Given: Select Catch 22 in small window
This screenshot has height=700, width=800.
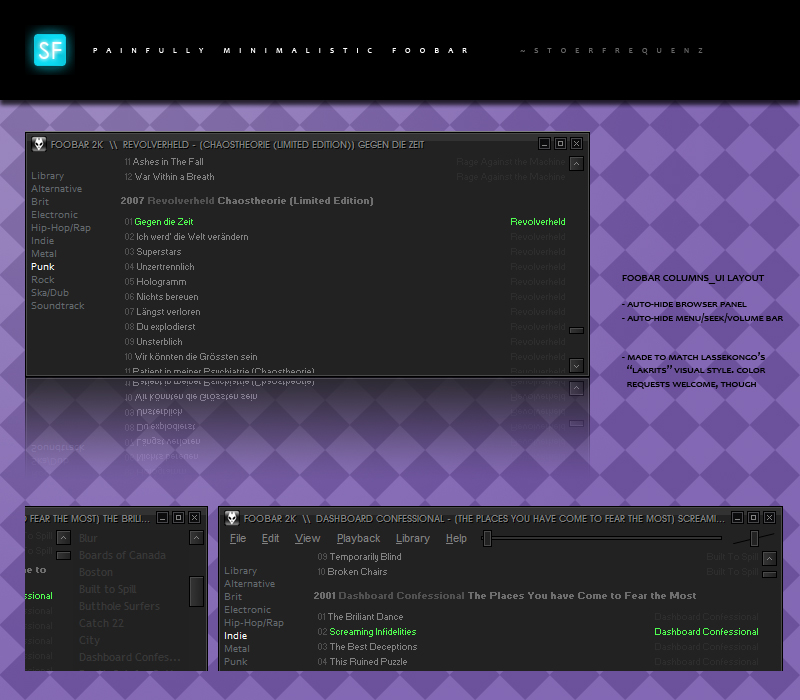Looking at the screenshot, I should [102, 623].
